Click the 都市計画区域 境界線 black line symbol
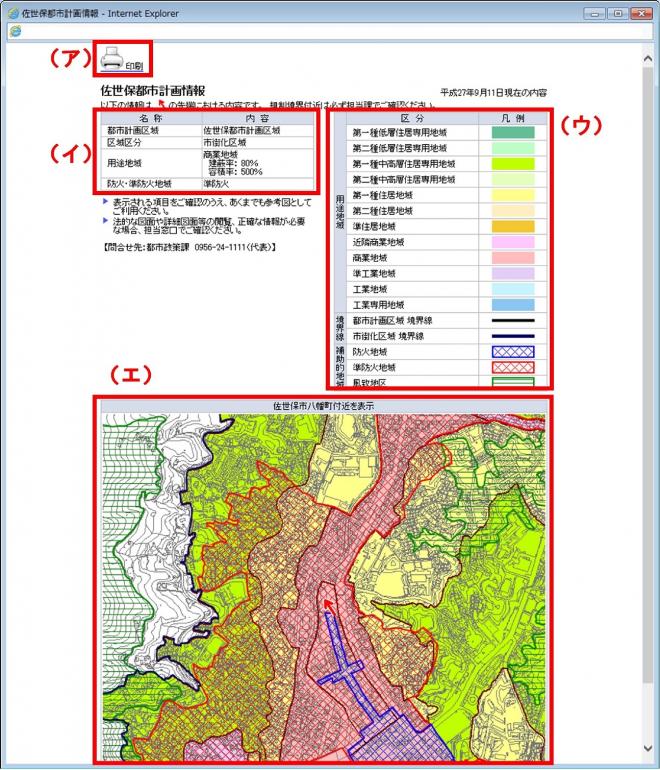Viewport: 660px width, 770px height. 512,321
